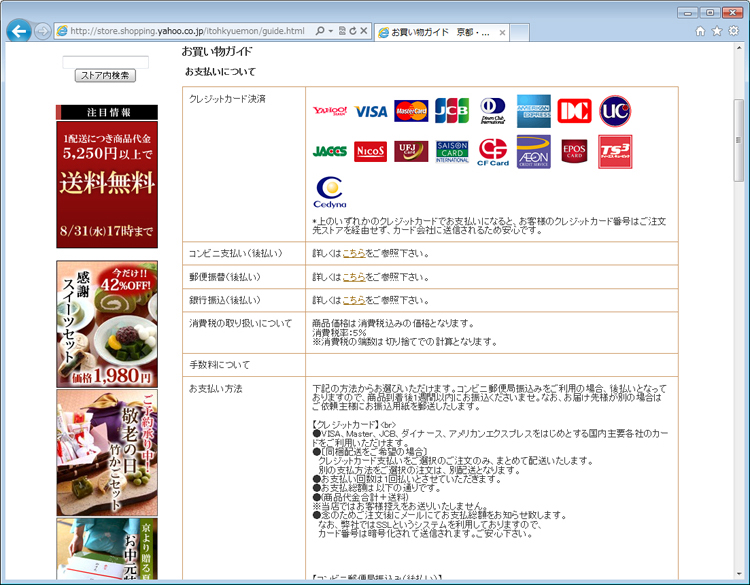This screenshot has height=585, width=750.
Task: Open the 敬老の日 竹かごセット banner
Action: [107, 453]
